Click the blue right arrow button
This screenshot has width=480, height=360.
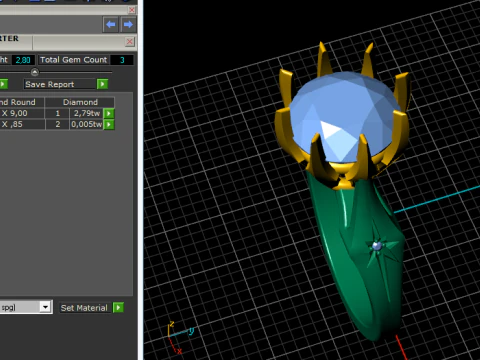[x=128, y=24]
